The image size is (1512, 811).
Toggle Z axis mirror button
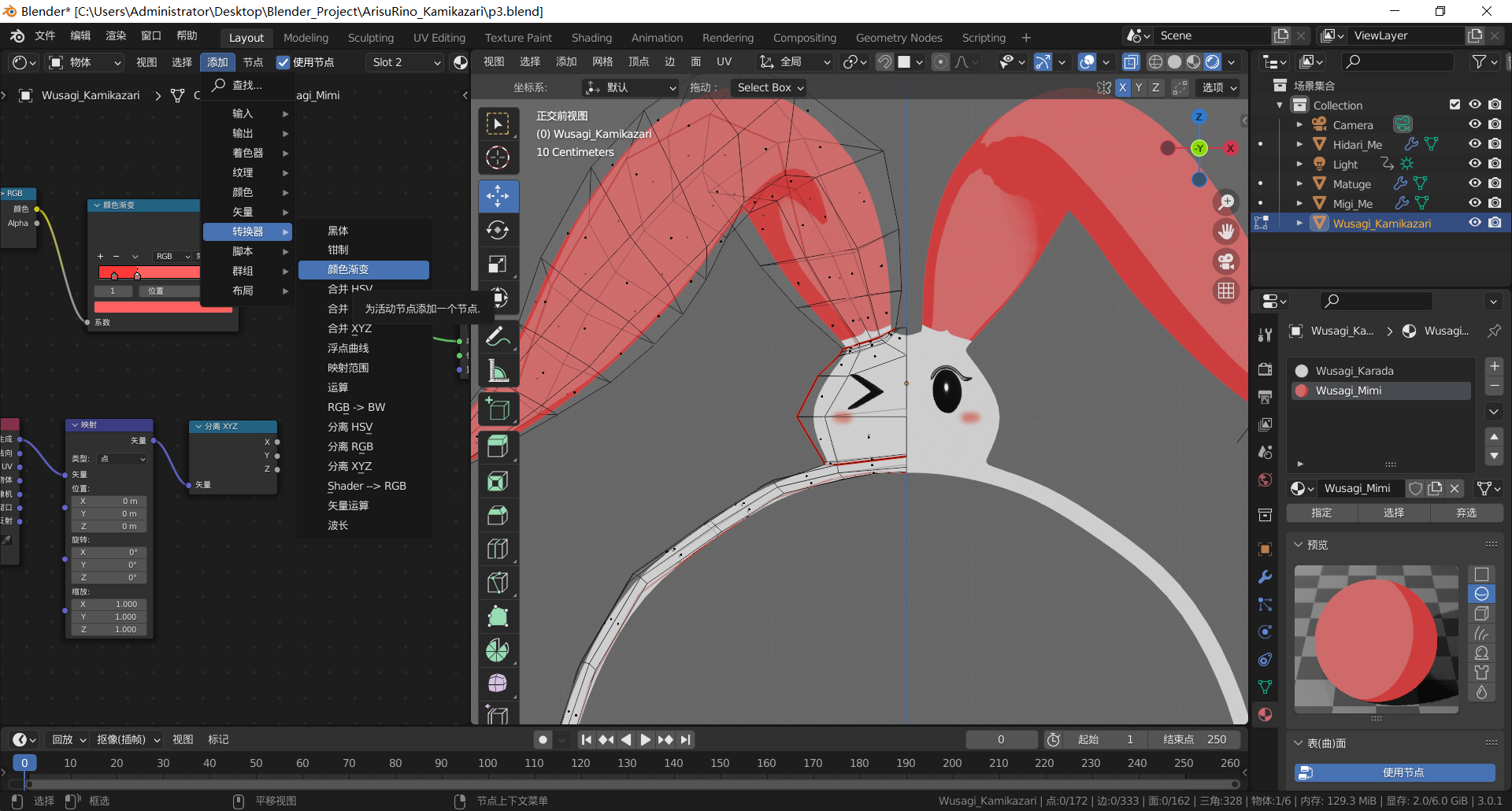coord(1156,87)
